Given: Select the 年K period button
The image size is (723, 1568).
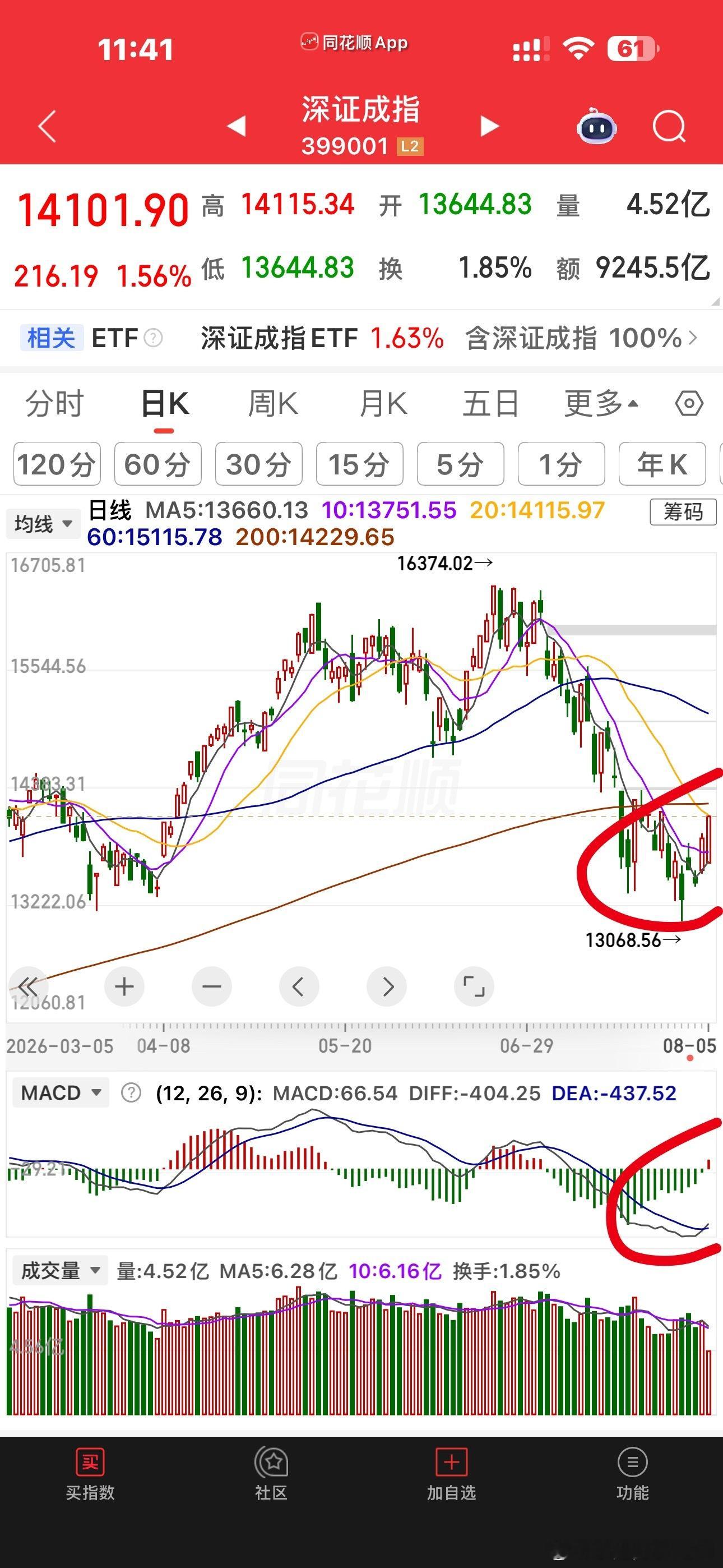Looking at the screenshot, I should click(x=662, y=464).
